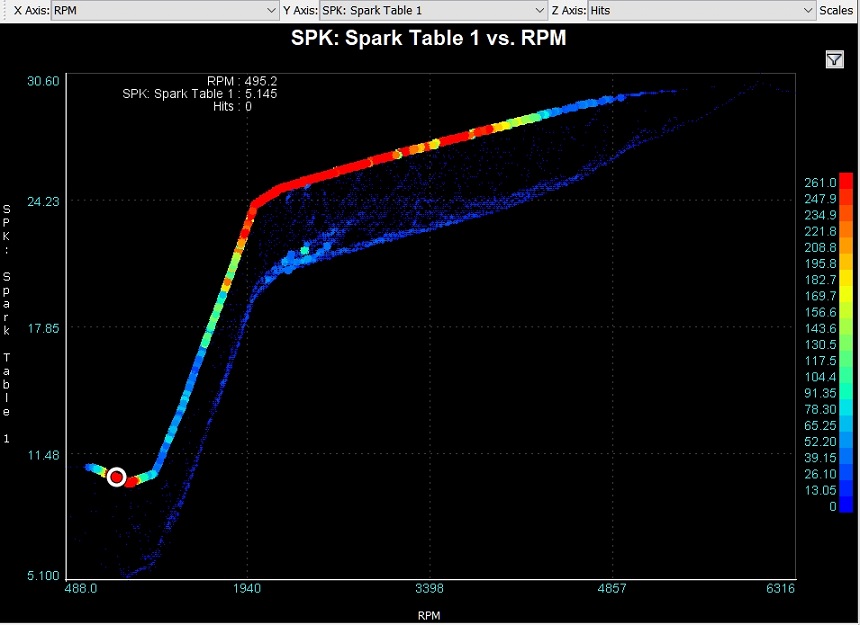
Task: Open the chart filter funnel icon
Action: (x=835, y=60)
